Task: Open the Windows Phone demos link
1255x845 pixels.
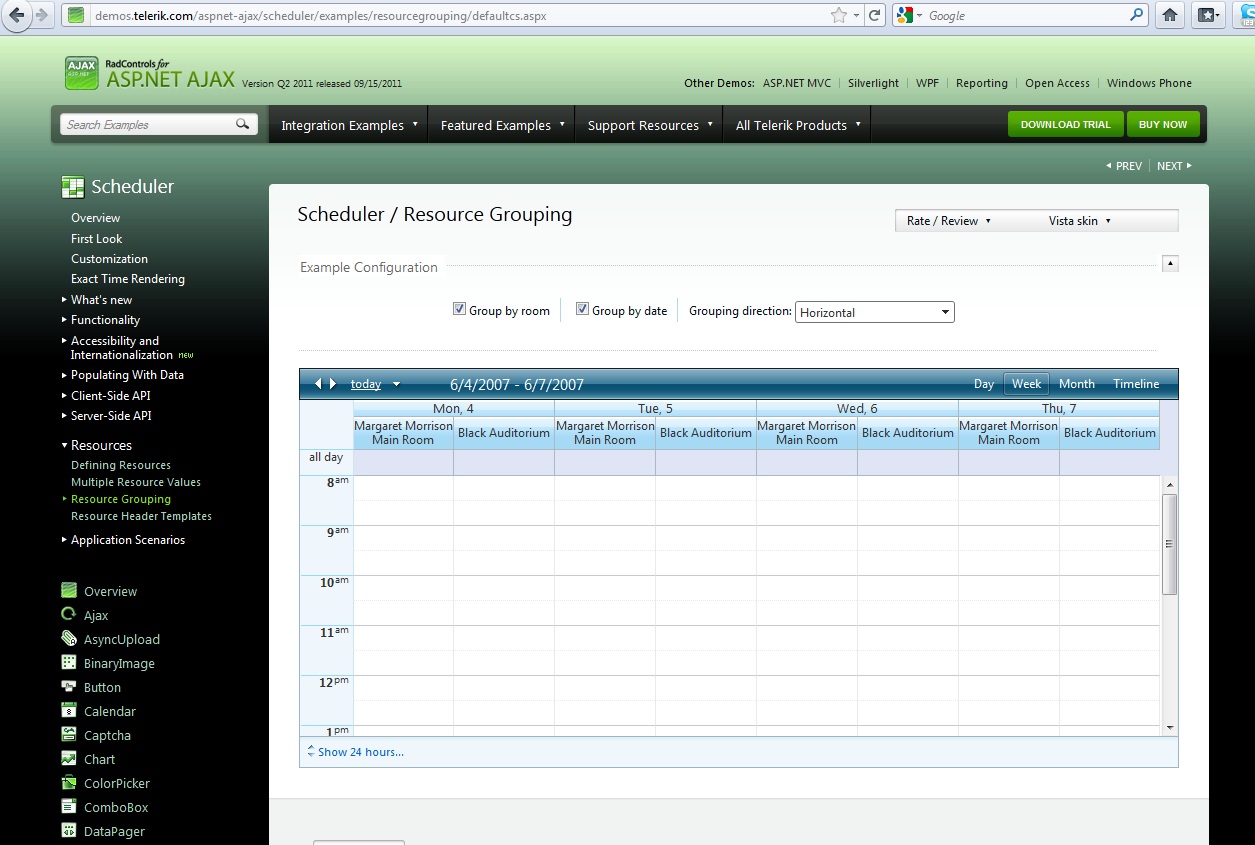Action: [1149, 83]
